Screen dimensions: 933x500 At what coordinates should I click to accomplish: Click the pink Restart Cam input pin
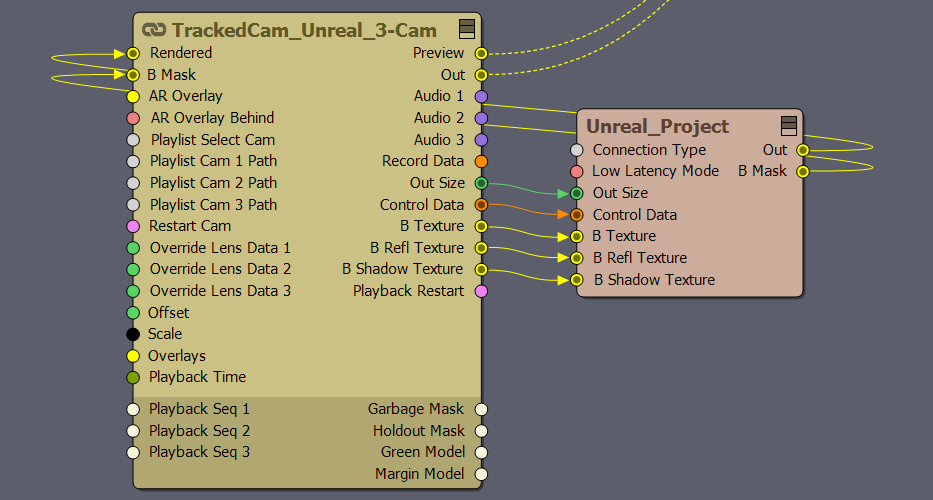click(x=133, y=226)
